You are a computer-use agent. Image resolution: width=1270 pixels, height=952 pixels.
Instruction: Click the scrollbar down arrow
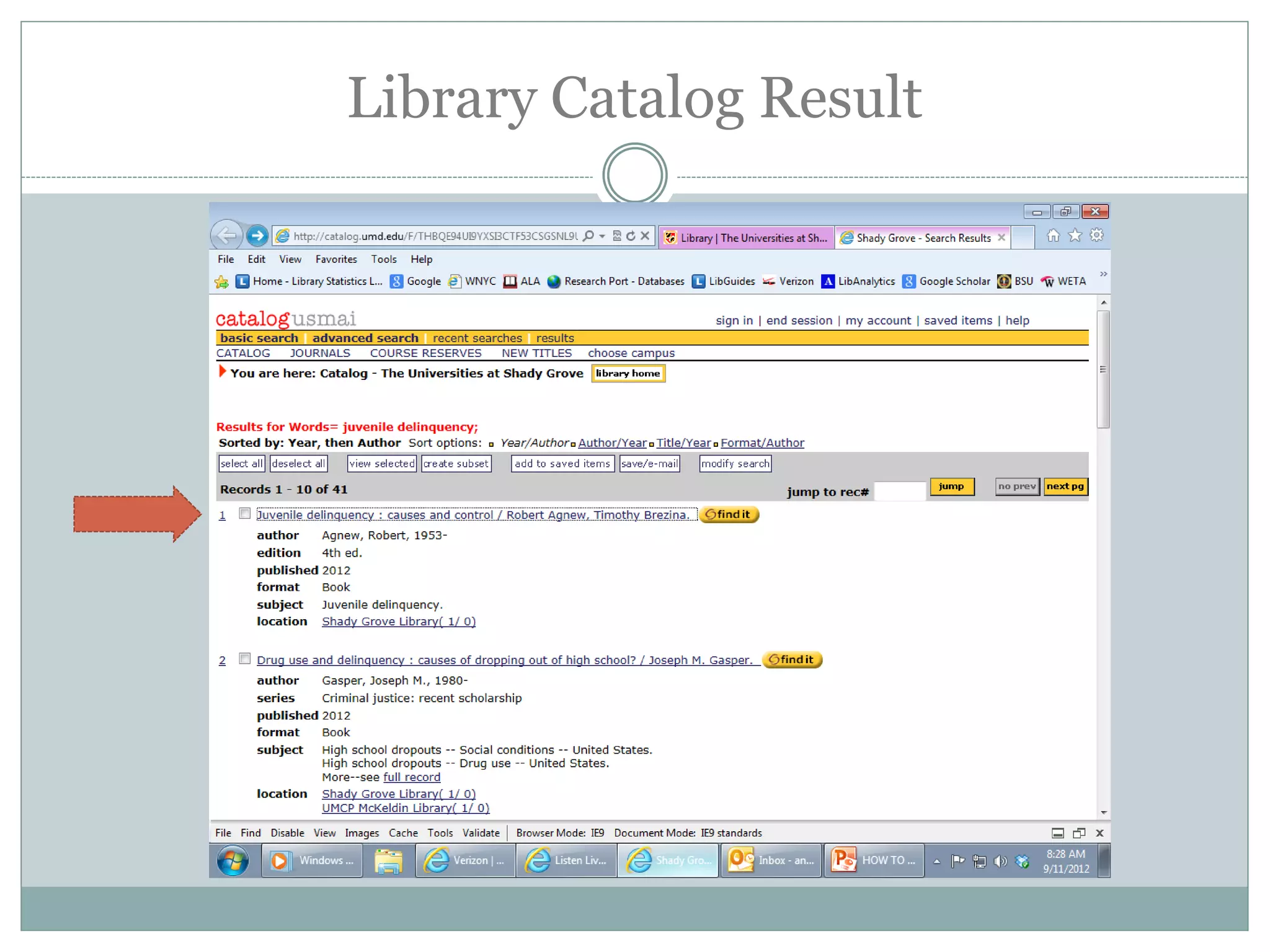[1103, 813]
